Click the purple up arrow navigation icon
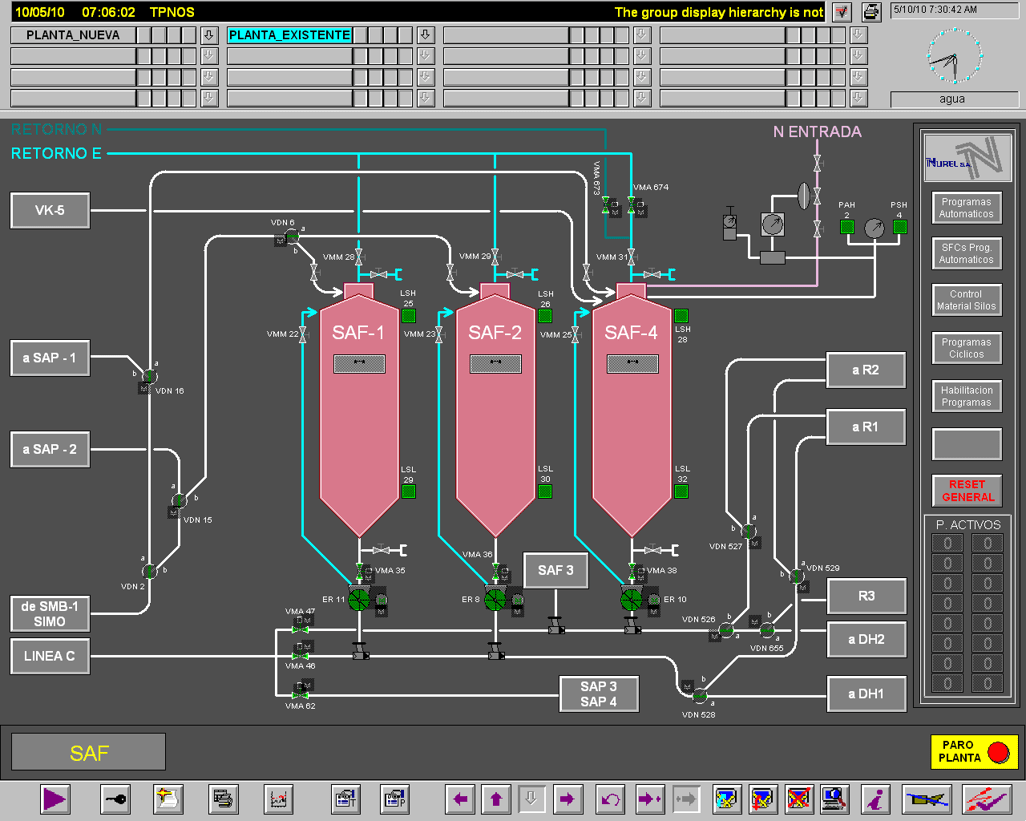 click(496, 798)
